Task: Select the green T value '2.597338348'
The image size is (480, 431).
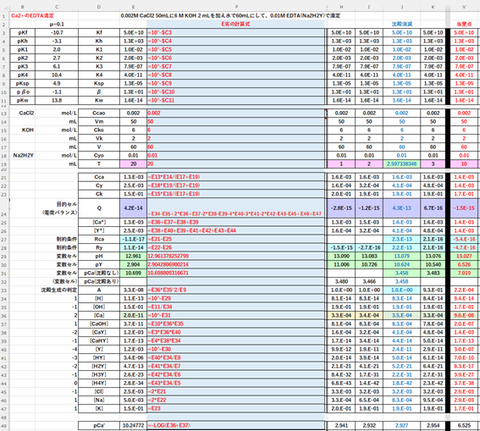Action: coord(402,164)
